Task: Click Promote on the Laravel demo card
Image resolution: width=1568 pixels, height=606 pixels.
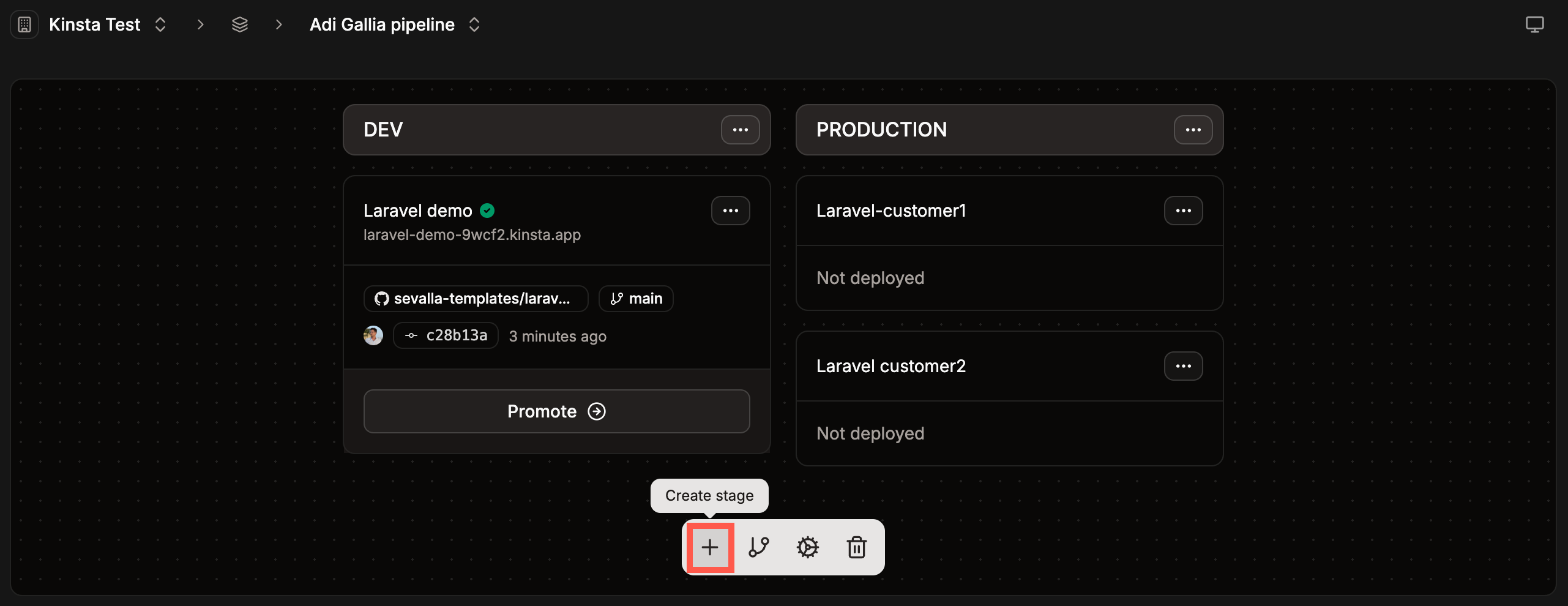Action: [556, 411]
